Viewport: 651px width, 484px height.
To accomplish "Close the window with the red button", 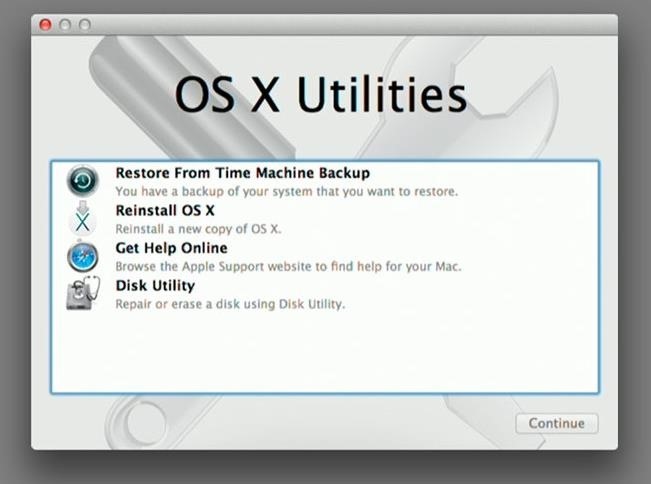I will [45, 24].
